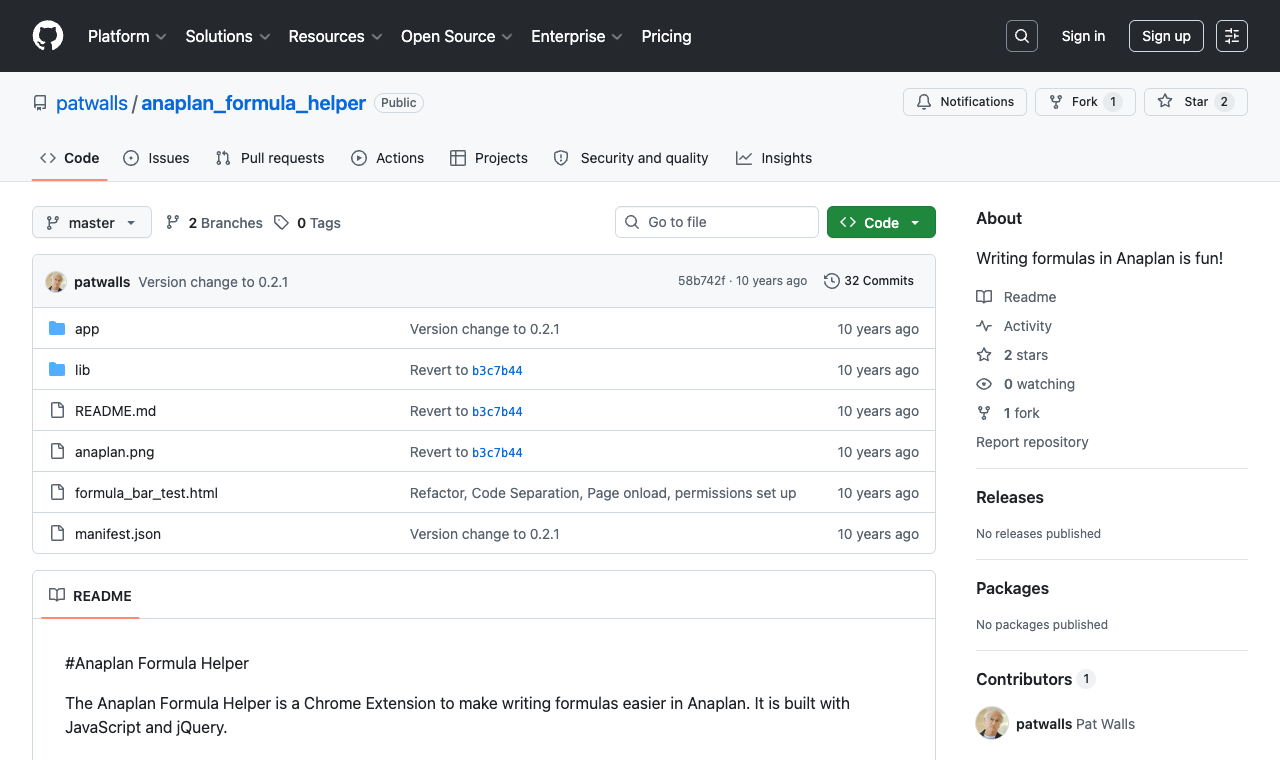Click Report repository link

click(x=1032, y=442)
